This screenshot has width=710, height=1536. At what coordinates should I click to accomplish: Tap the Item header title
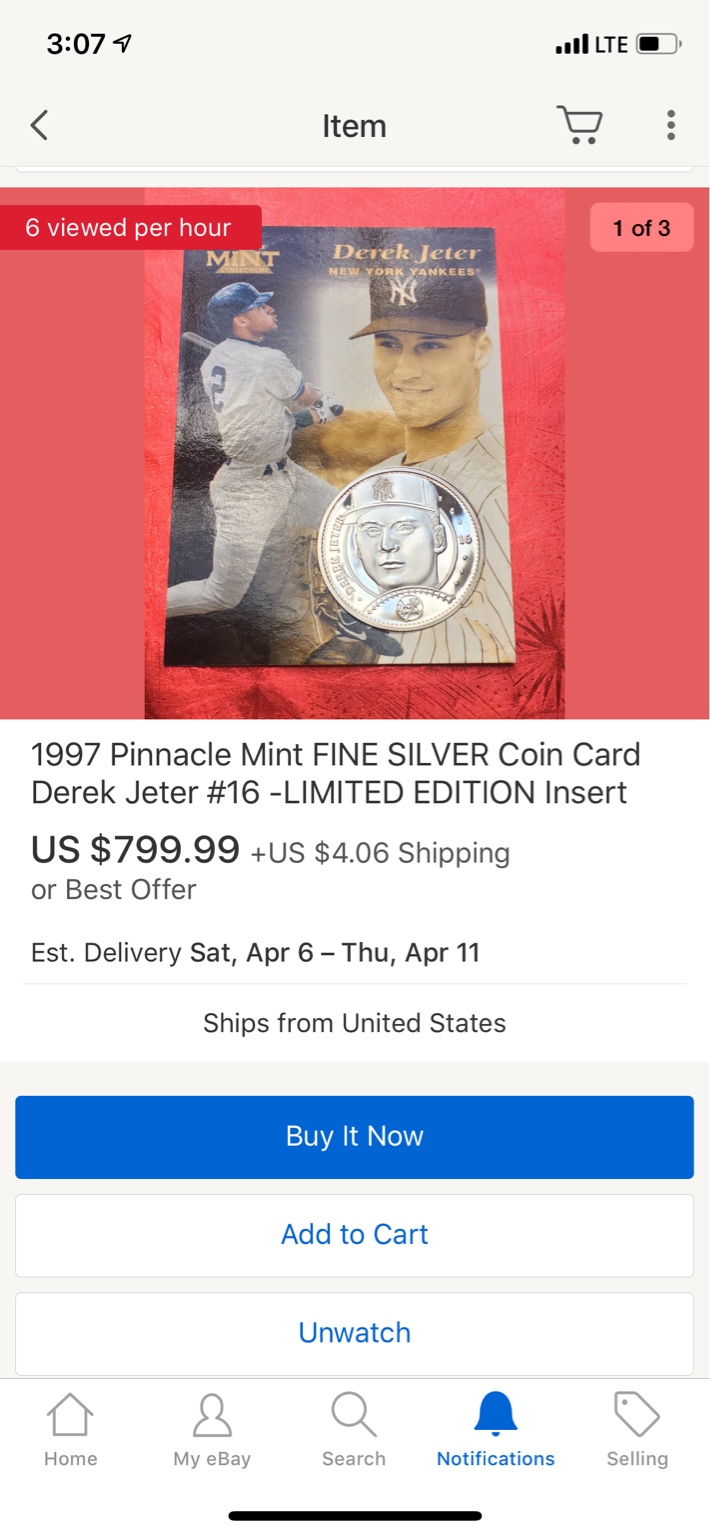[x=354, y=126]
